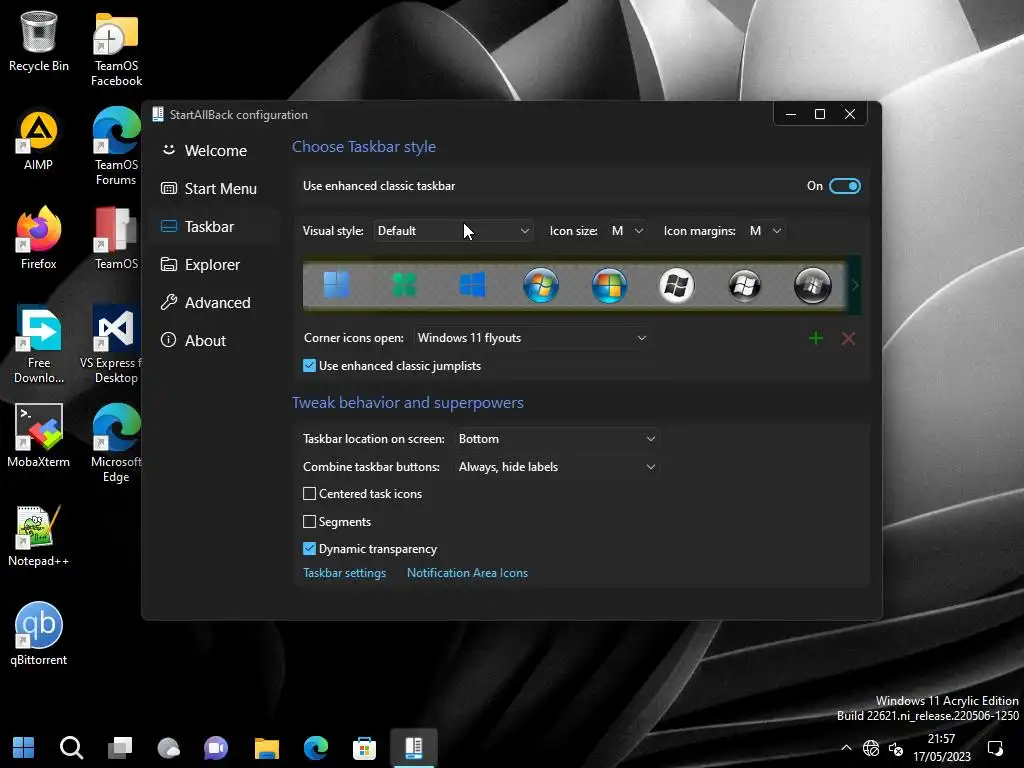Click the muted volume tray icon

(x=896, y=748)
